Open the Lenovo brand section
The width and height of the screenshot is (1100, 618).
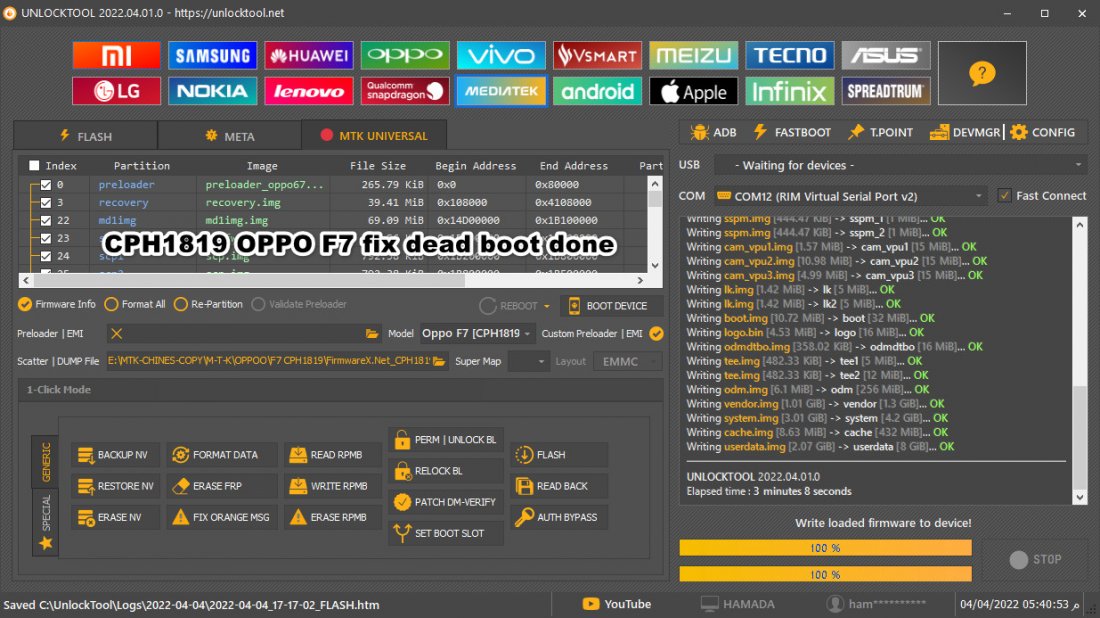tap(309, 91)
